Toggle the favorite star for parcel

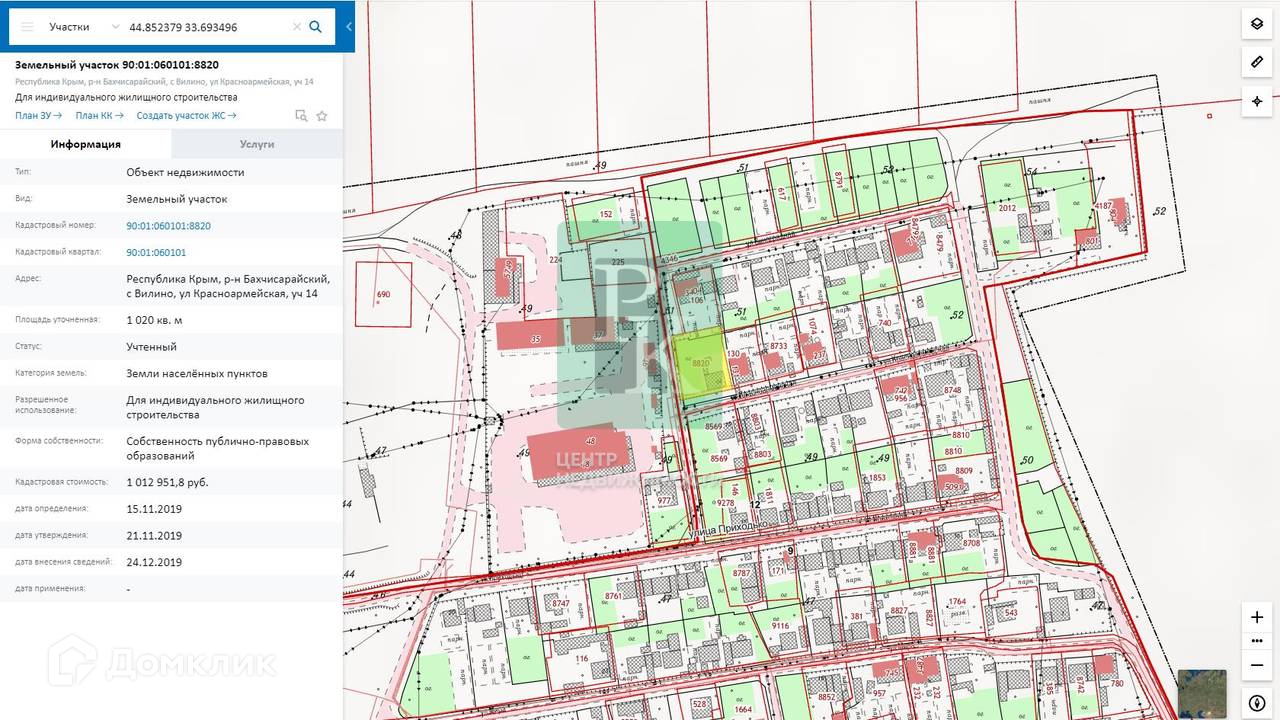pyautogui.click(x=322, y=116)
